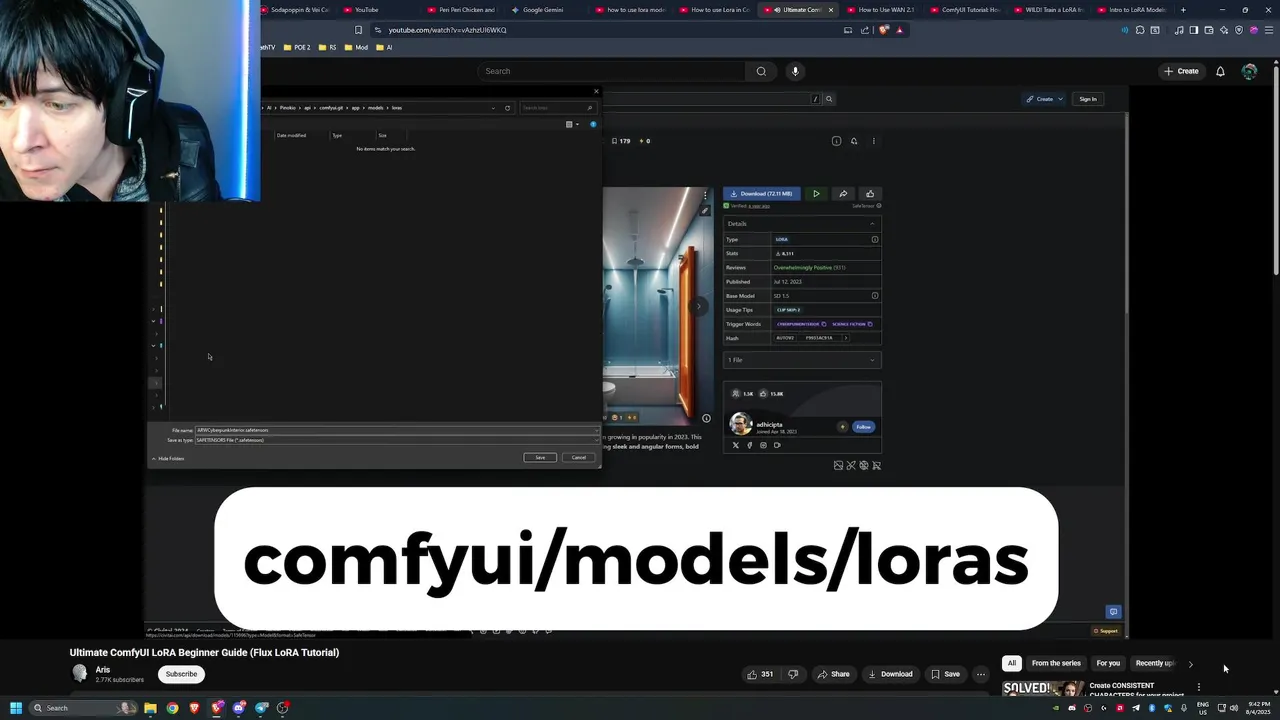This screenshot has height=720, width=1280.
Task: Open the RS bookmarks folder
Action: 328,47
